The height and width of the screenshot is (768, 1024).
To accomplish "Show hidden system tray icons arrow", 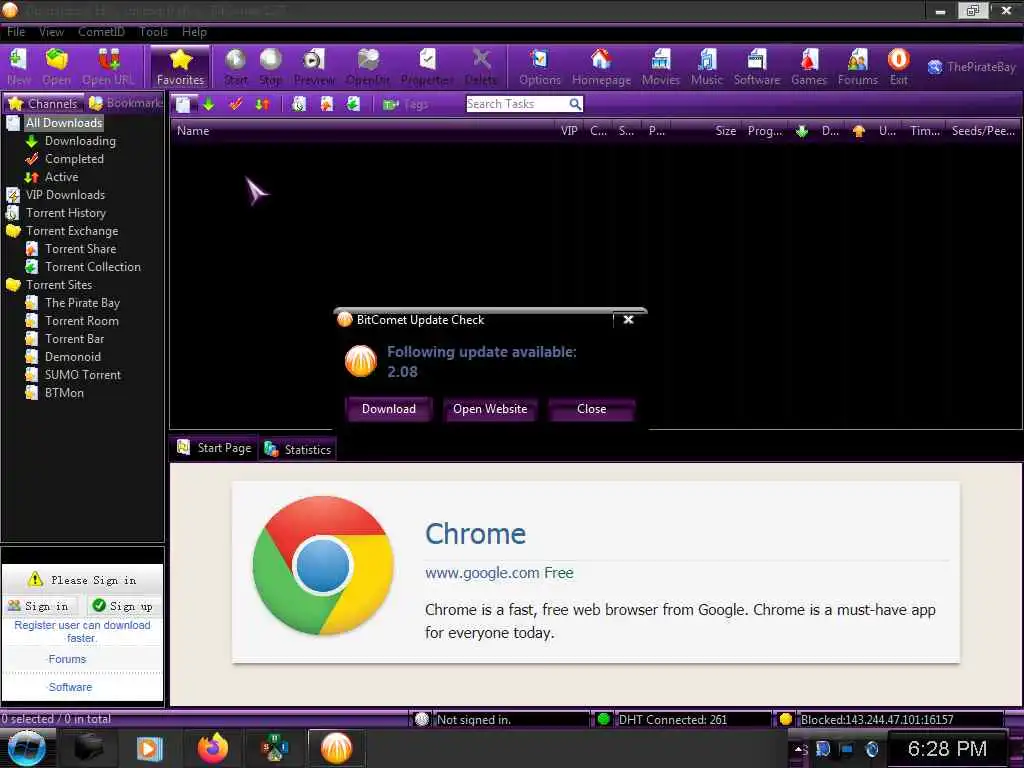I will pyautogui.click(x=800, y=749).
